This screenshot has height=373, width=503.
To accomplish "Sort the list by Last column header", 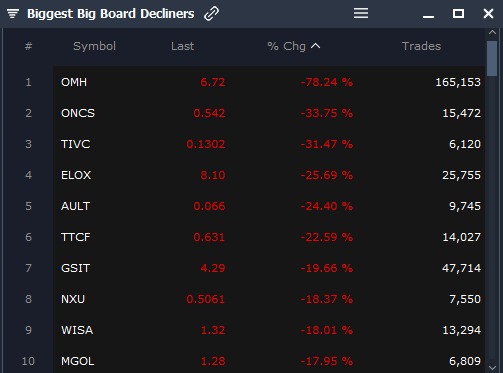I will tap(182, 46).
